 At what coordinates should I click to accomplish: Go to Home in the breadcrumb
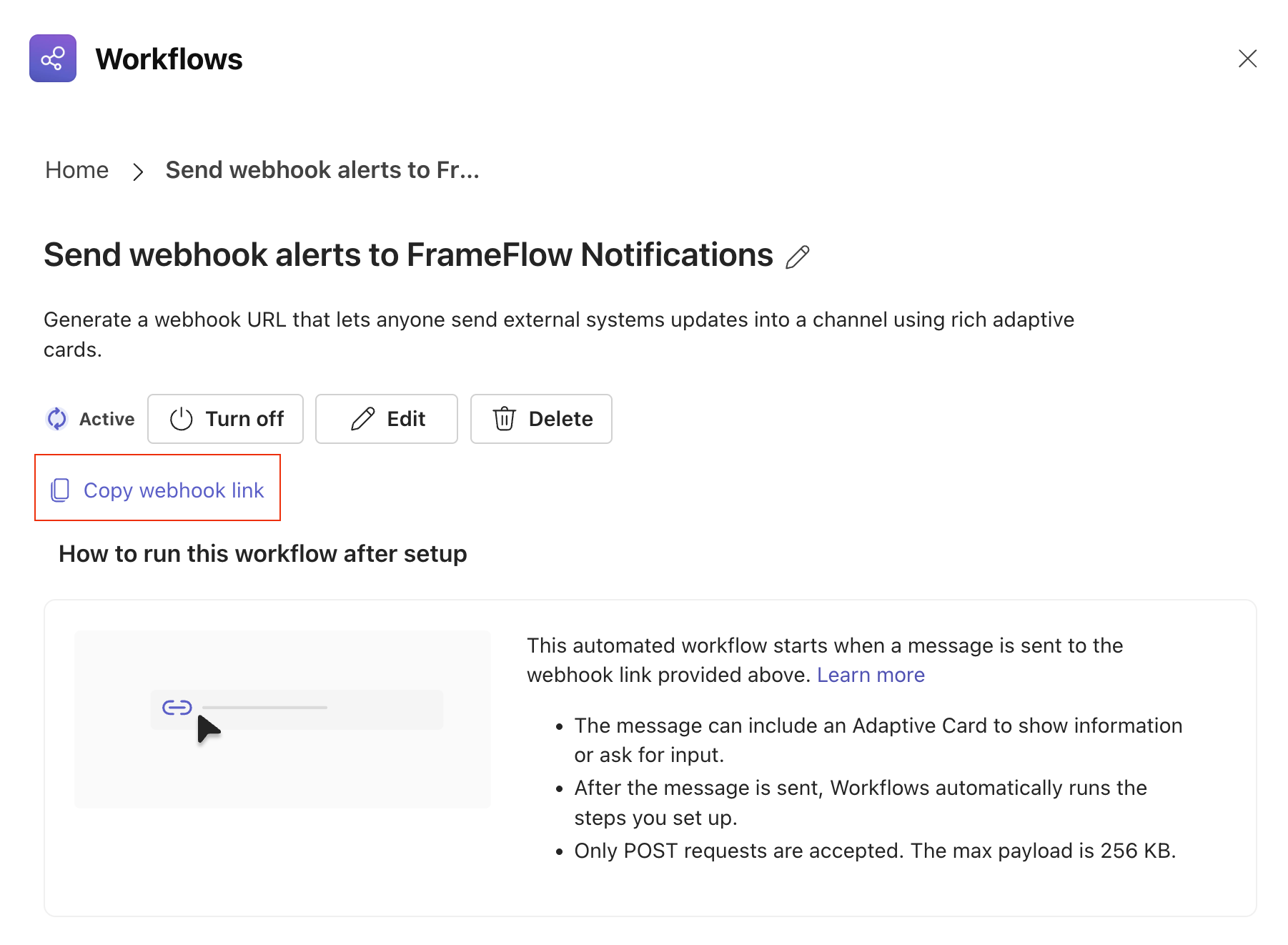point(77,170)
